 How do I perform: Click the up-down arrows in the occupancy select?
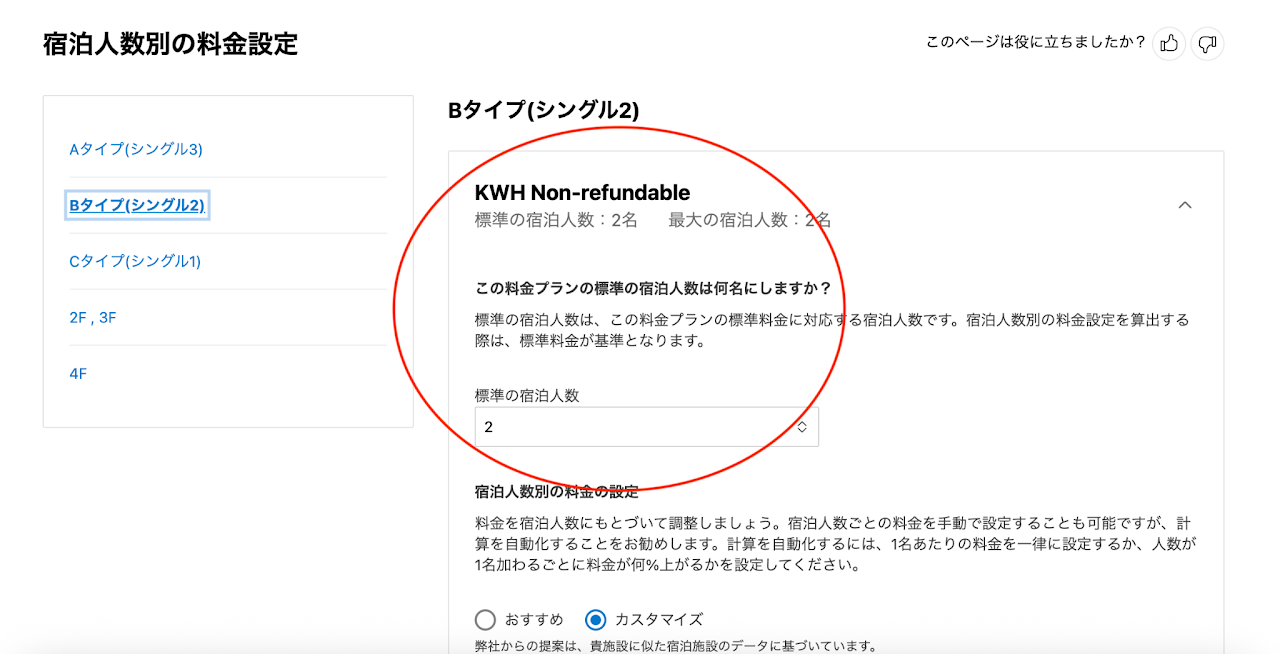click(x=802, y=427)
